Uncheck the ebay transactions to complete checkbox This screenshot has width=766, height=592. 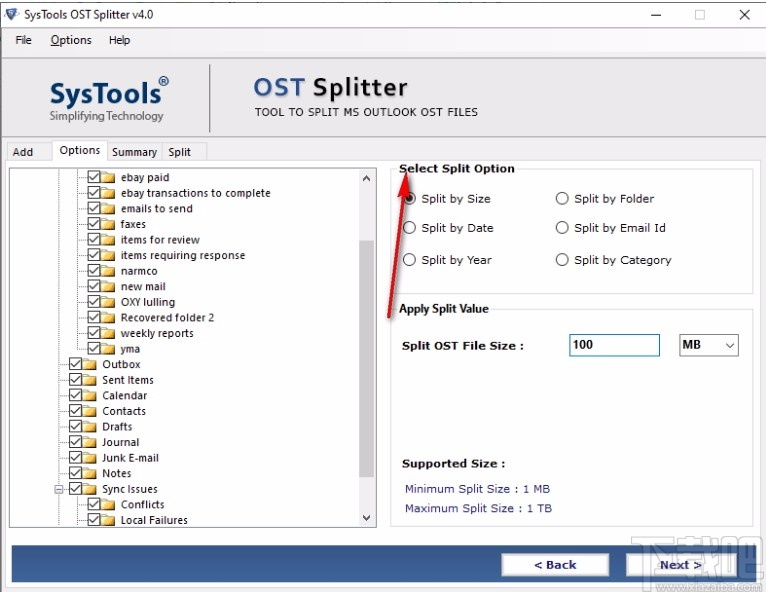[x=94, y=192]
